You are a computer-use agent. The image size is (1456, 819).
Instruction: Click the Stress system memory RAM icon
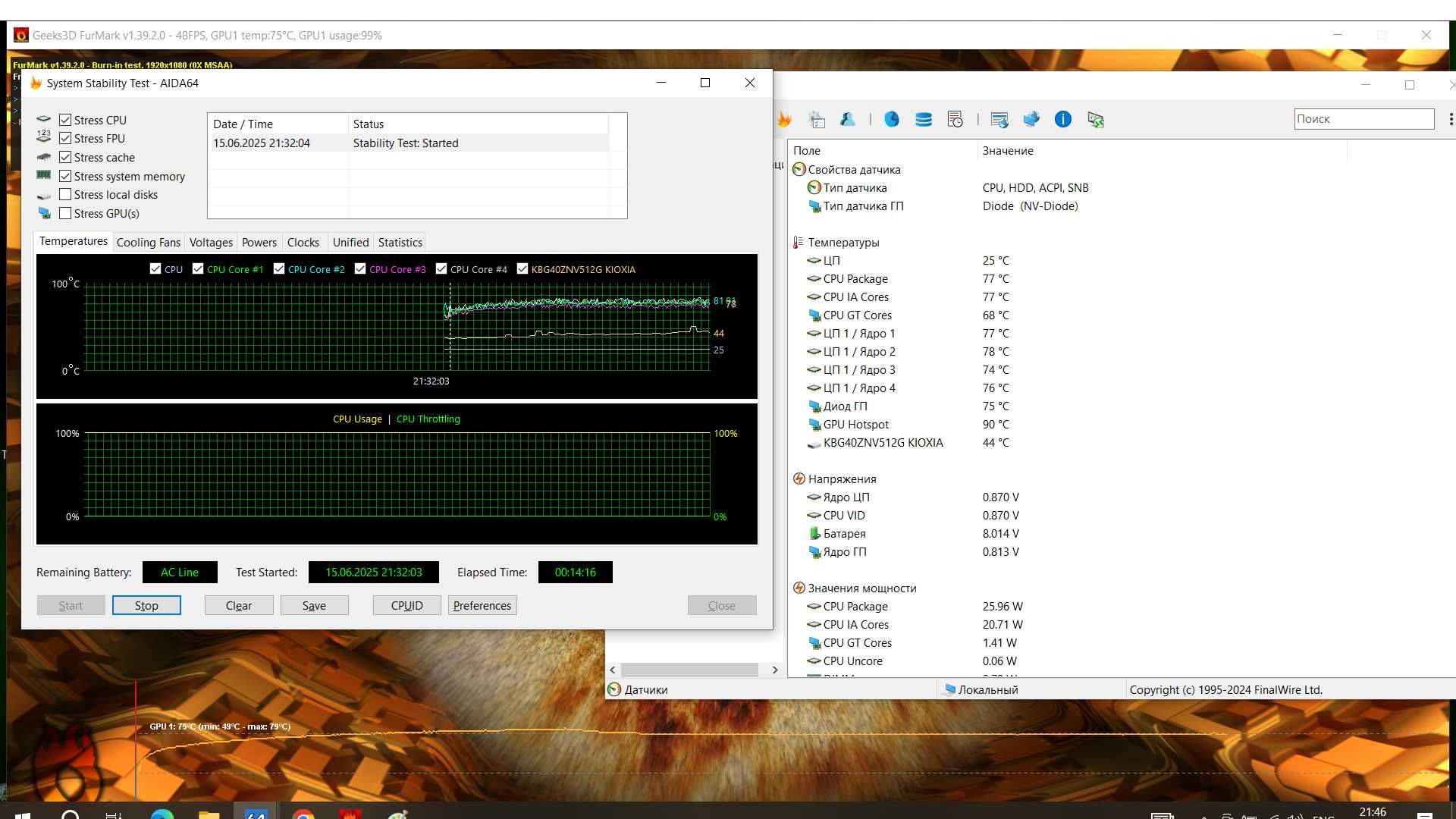(x=44, y=175)
